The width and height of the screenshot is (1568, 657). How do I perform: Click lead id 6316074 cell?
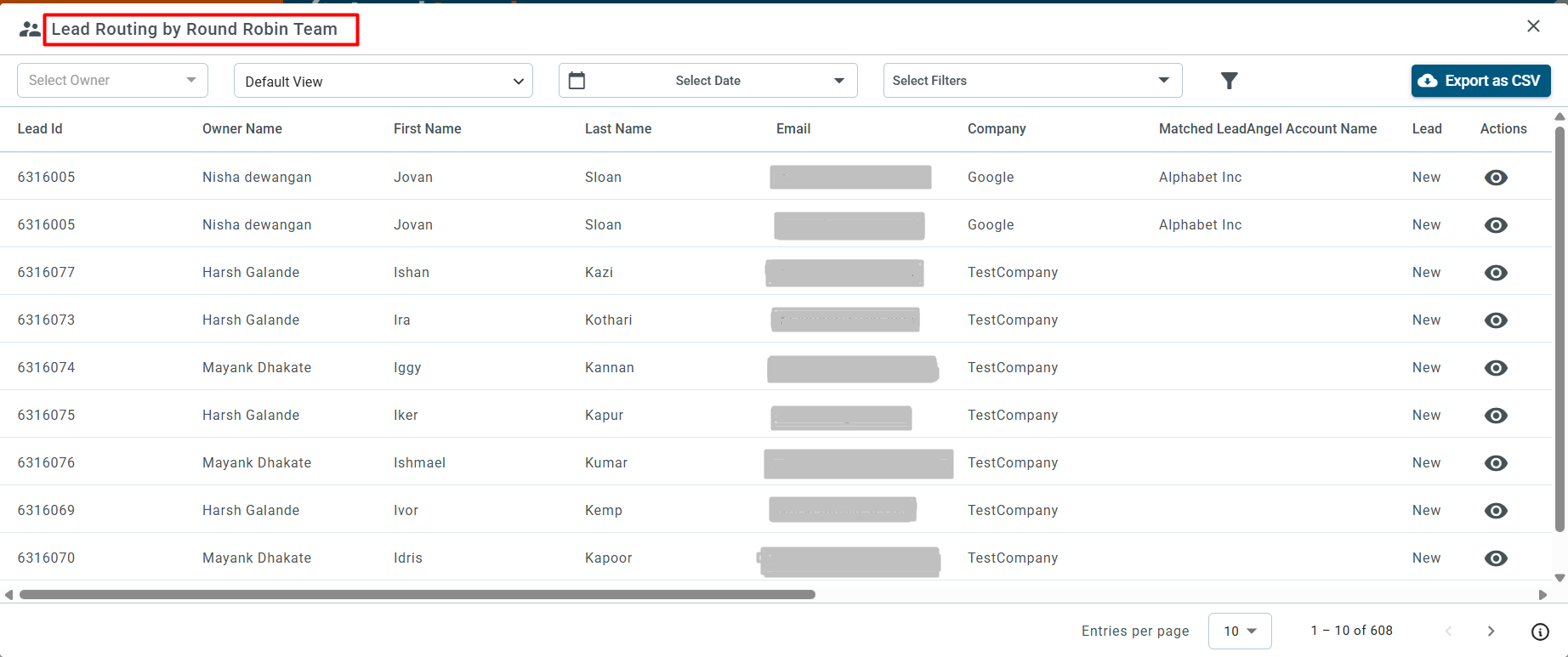tap(46, 368)
